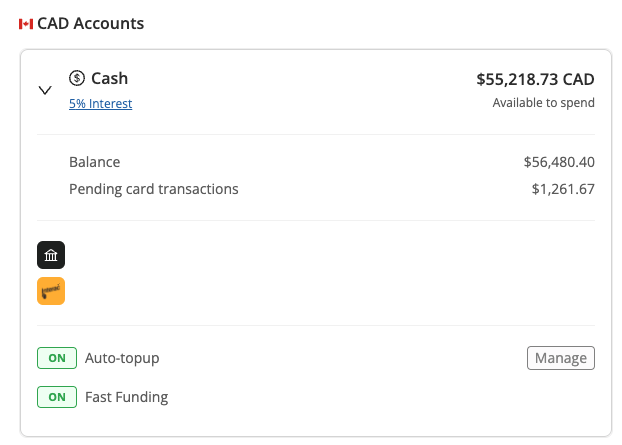This screenshot has height=445, width=622.
Task: Click the Canadian flag icon
Action: [26, 24]
